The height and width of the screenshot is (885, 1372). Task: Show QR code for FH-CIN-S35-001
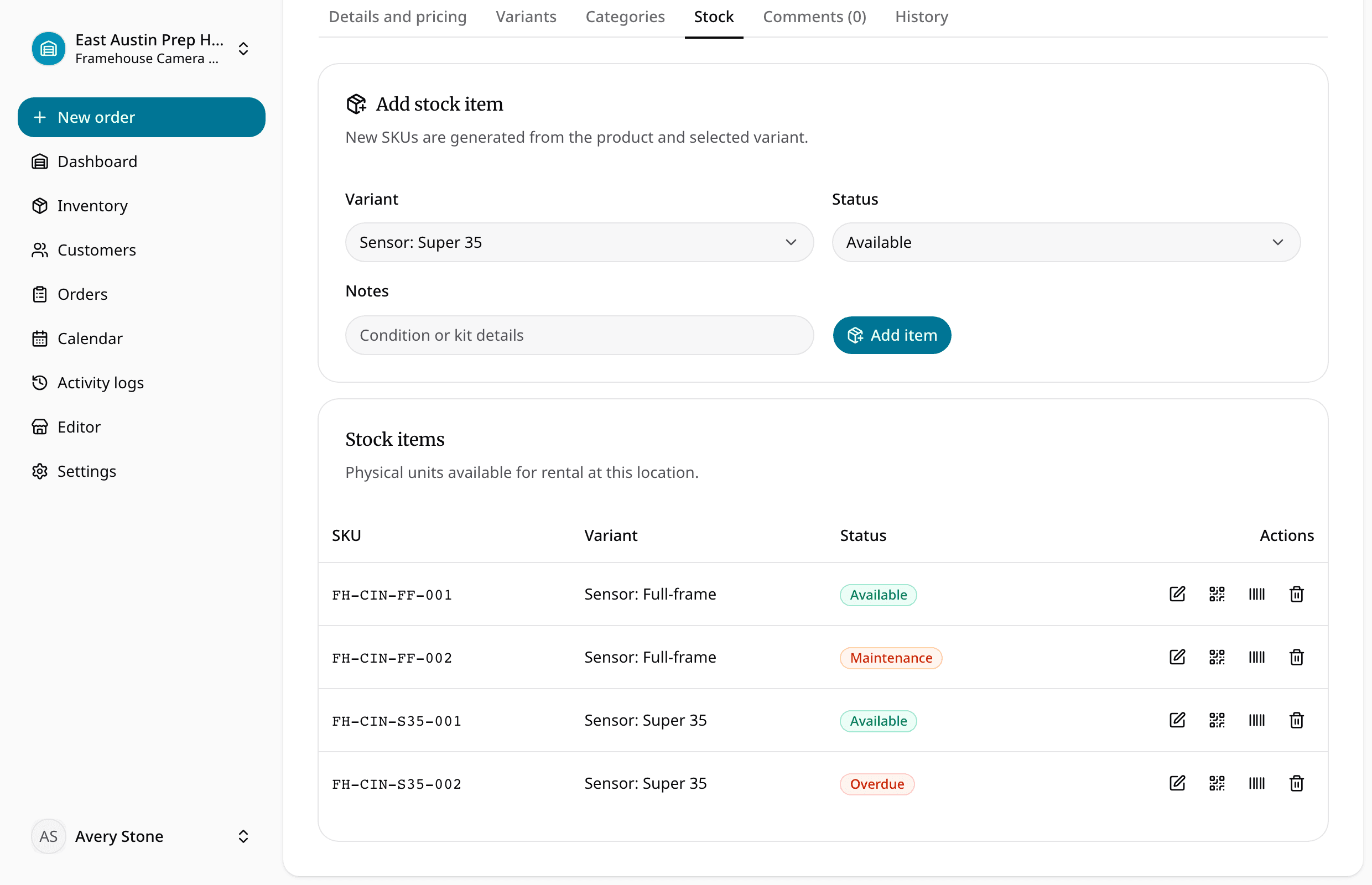click(x=1217, y=720)
